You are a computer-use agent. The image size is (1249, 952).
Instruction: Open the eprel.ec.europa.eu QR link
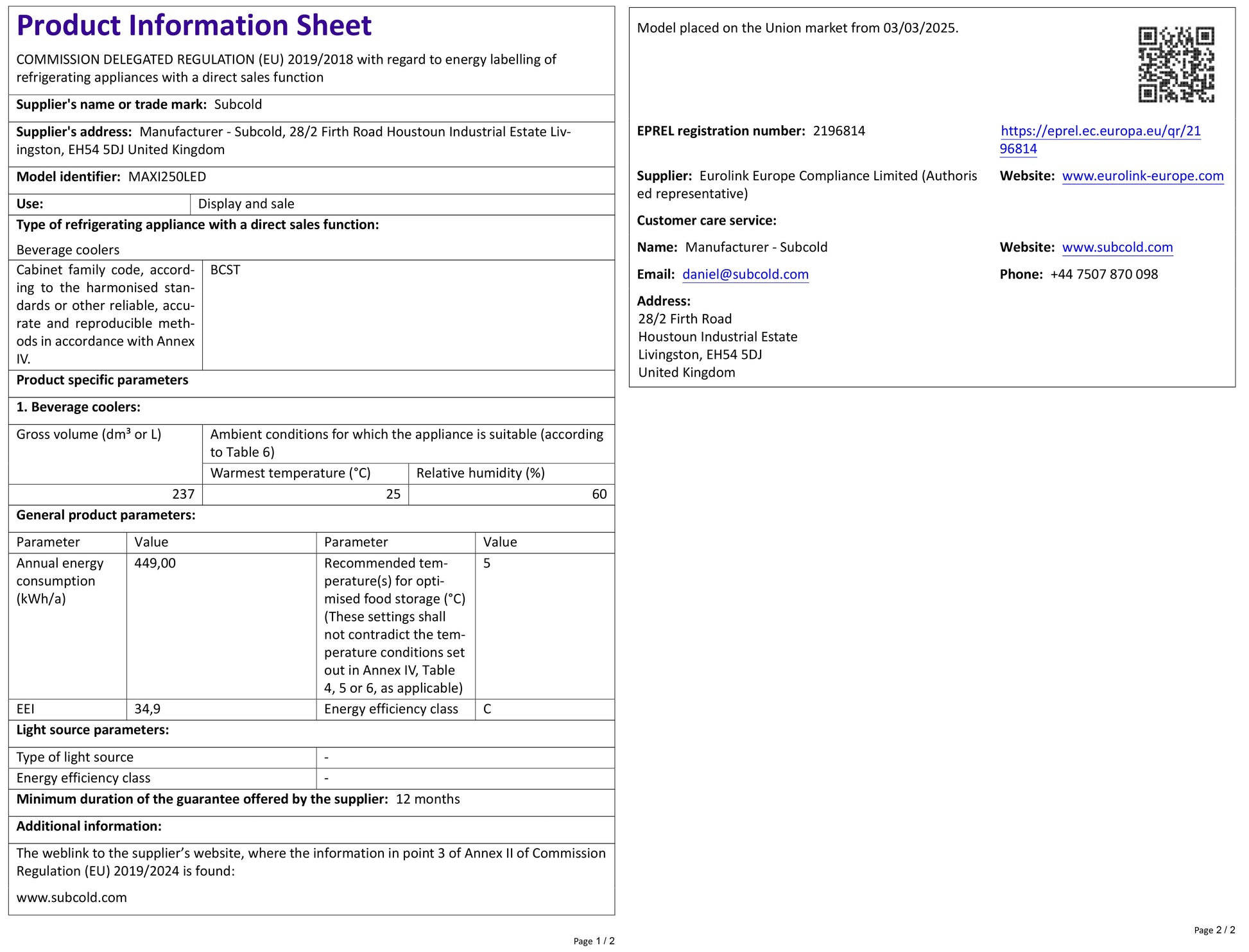[x=1100, y=132]
